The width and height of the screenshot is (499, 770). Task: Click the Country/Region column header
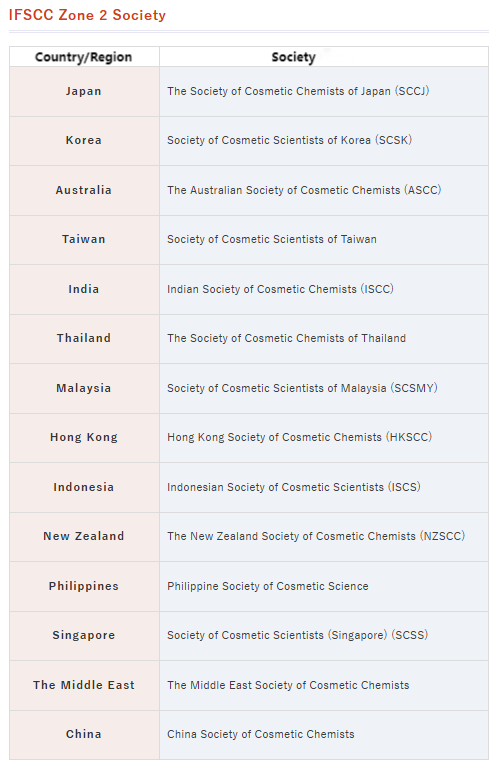[x=84, y=57]
